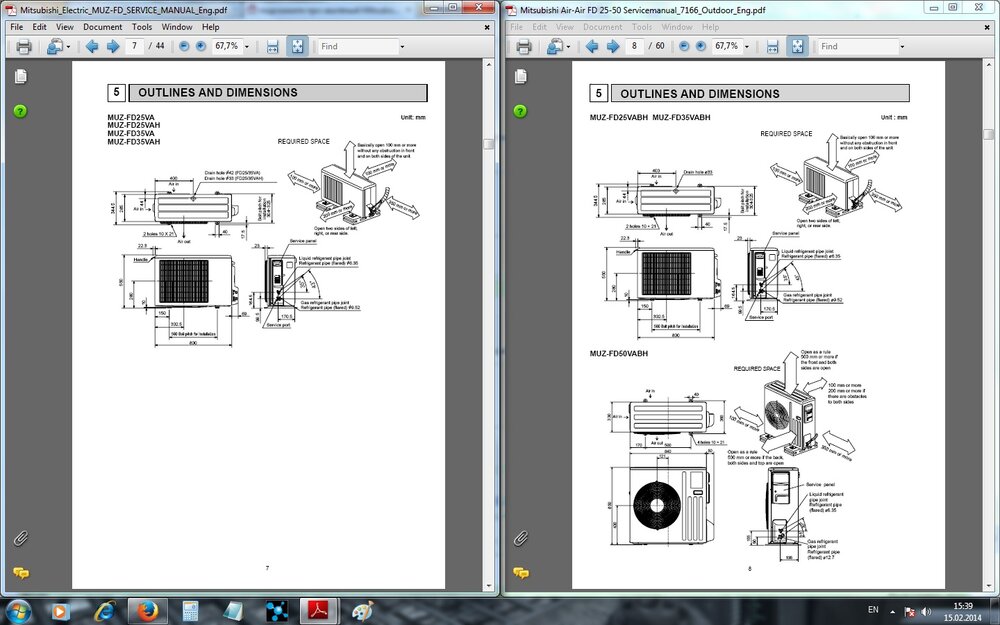Open zoom percentage dropdown in left window
Screen dimensions: 1000x625
pyautogui.click(x=244, y=46)
